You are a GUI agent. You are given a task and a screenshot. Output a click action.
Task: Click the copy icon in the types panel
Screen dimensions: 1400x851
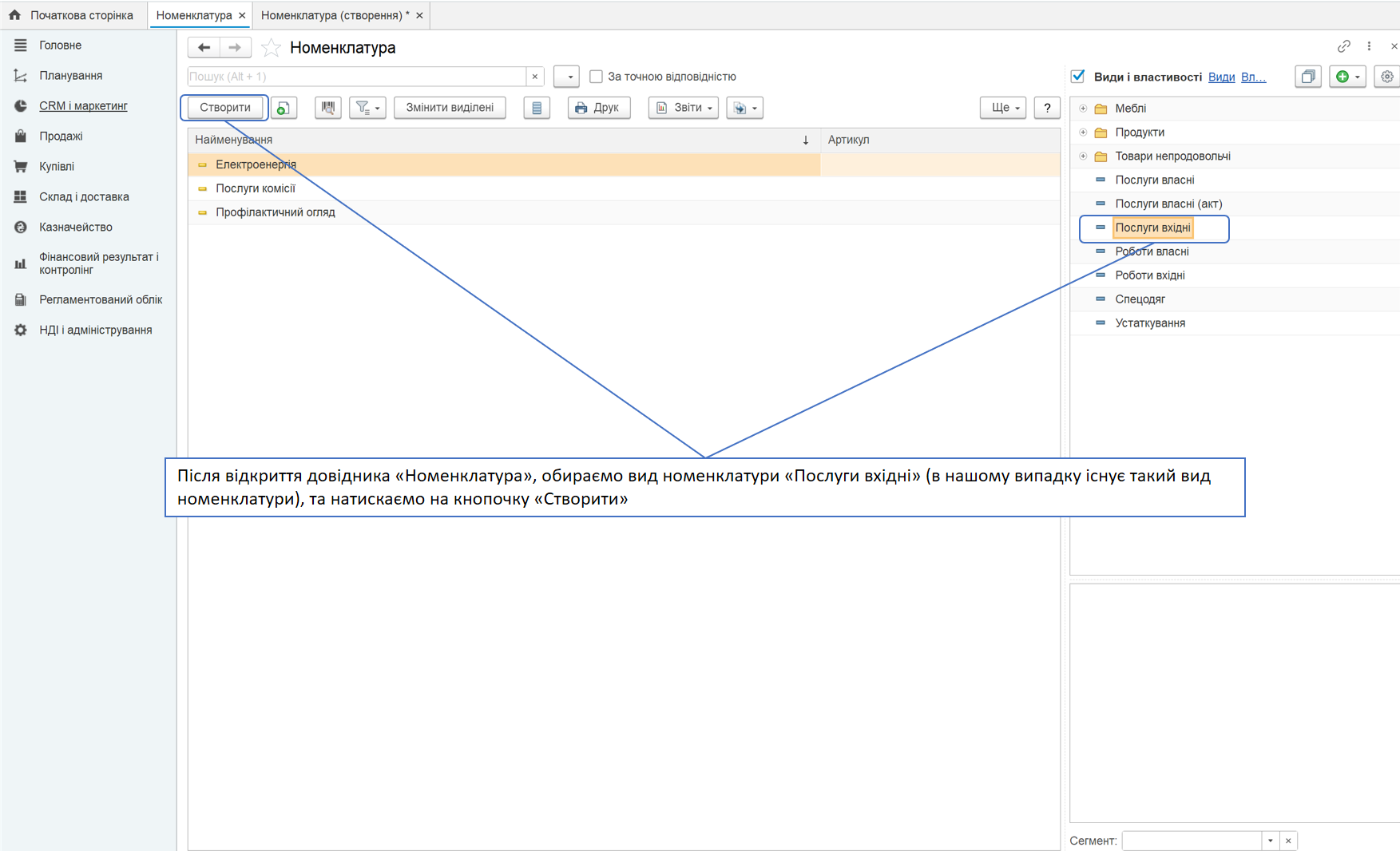[1308, 77]
